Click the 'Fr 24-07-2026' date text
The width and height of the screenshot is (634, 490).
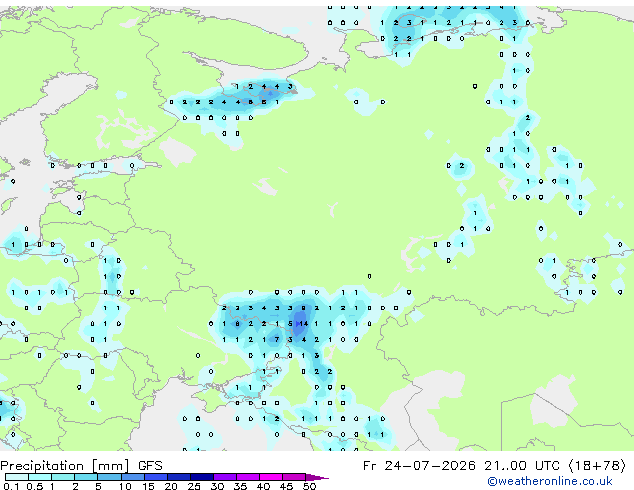(x=419, y=466)
